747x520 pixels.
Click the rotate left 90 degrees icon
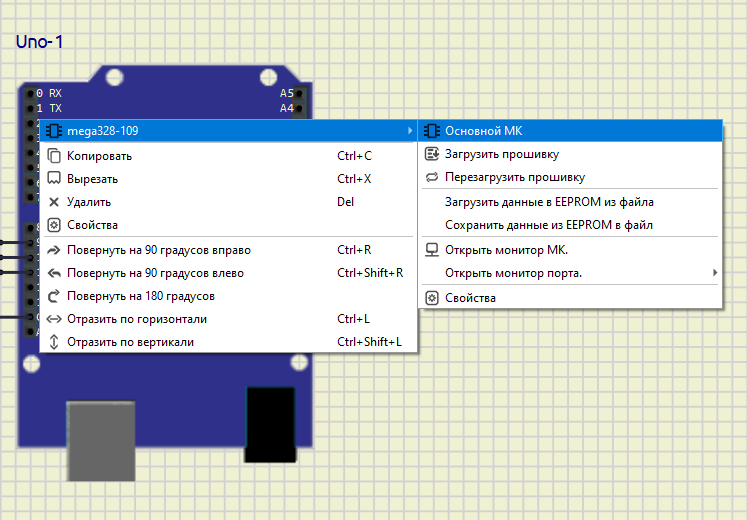click(54, 273)
